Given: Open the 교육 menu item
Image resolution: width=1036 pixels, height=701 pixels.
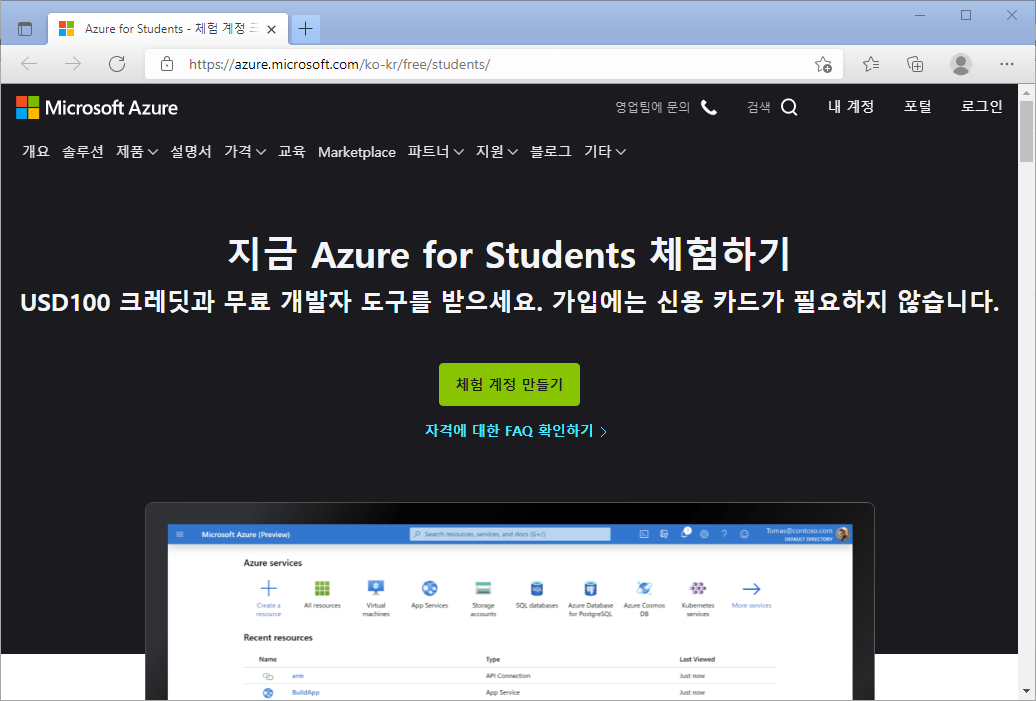Looking at the screenshot, I should [291, 151].
